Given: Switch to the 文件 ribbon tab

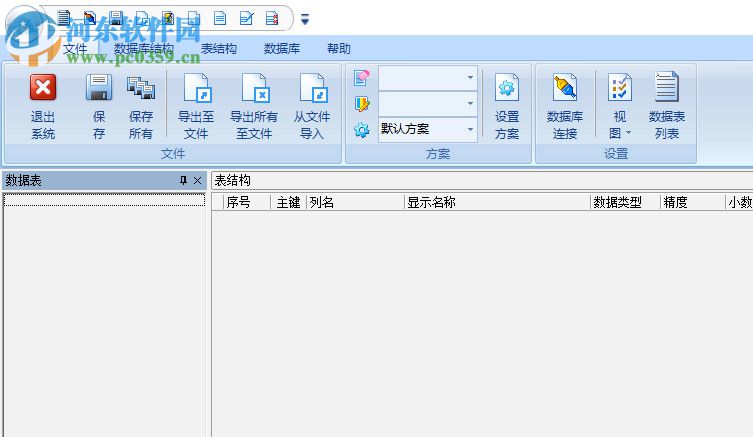Looking at the screenshot, I should (75, 49).
